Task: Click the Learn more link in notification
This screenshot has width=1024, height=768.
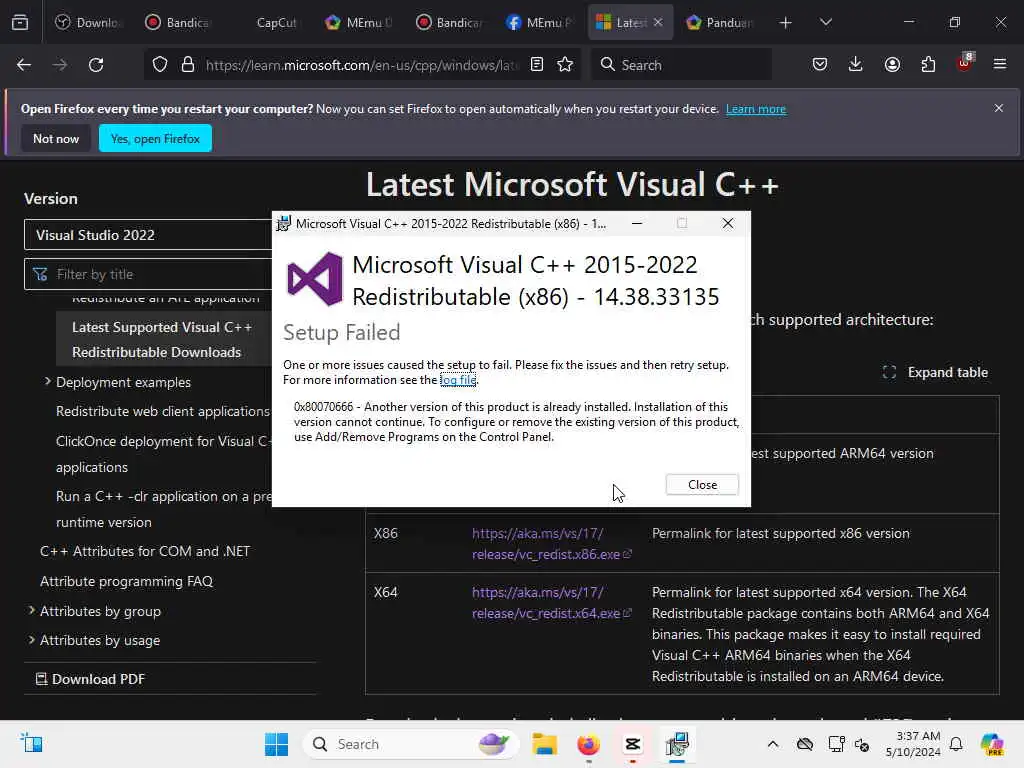Action: 756,109
